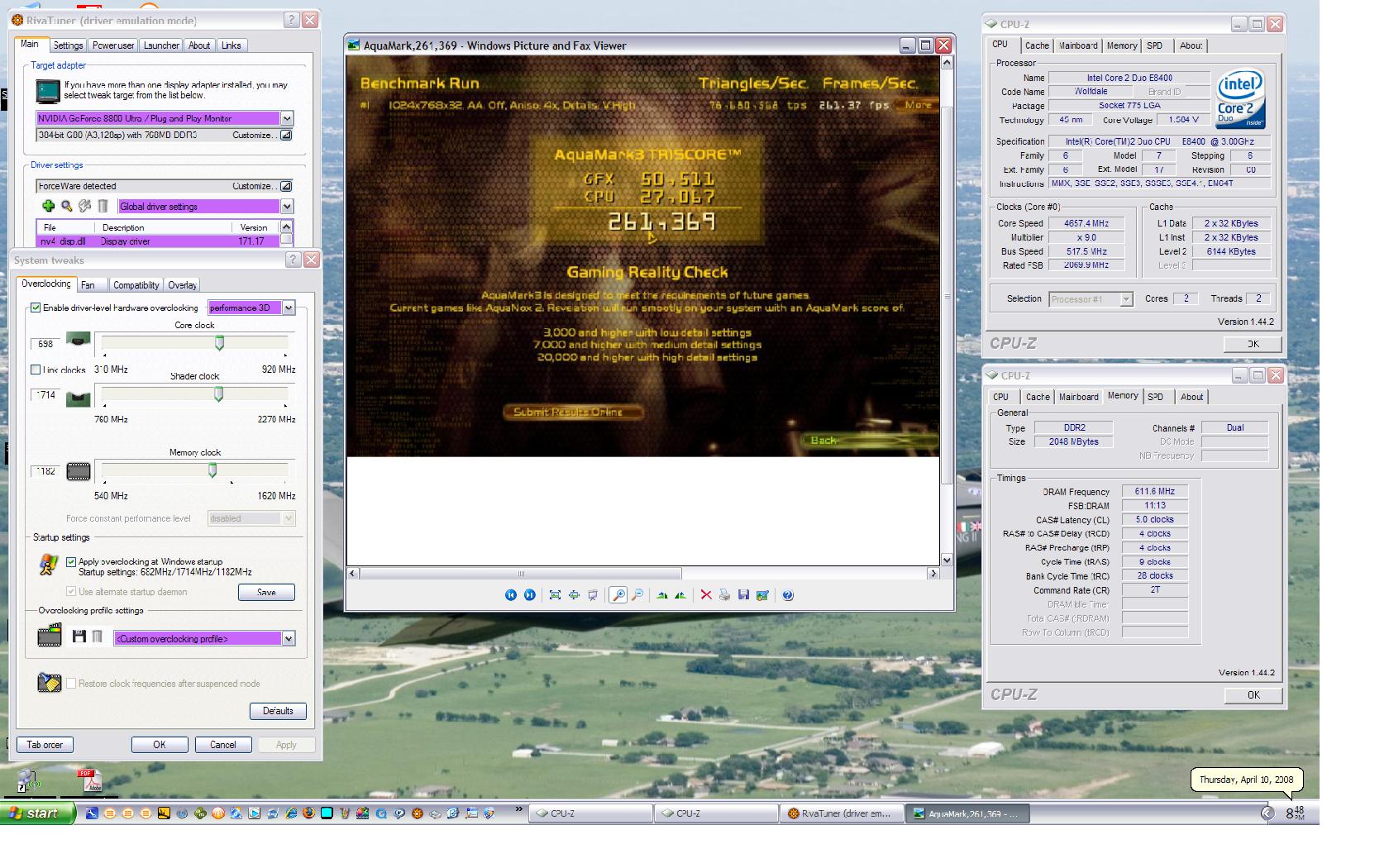Delete the image with red X icon
The width and height of the screenshot is (1389, 868).
[706, 595]
